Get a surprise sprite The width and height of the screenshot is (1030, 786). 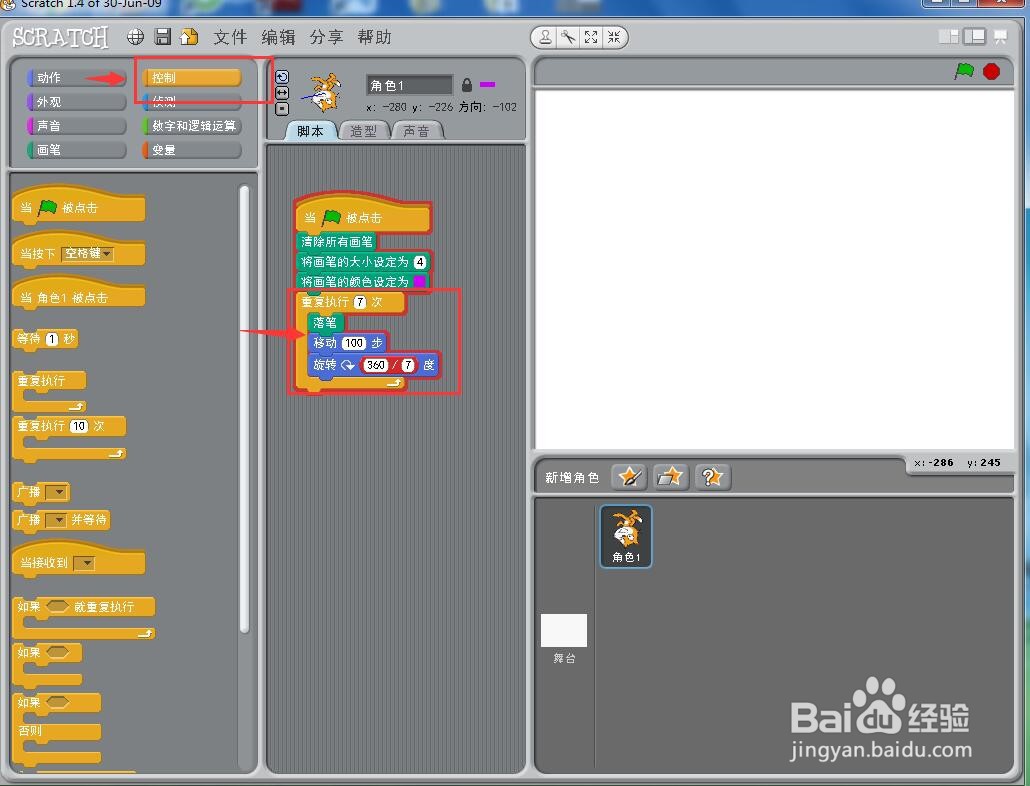coord(712,477)
